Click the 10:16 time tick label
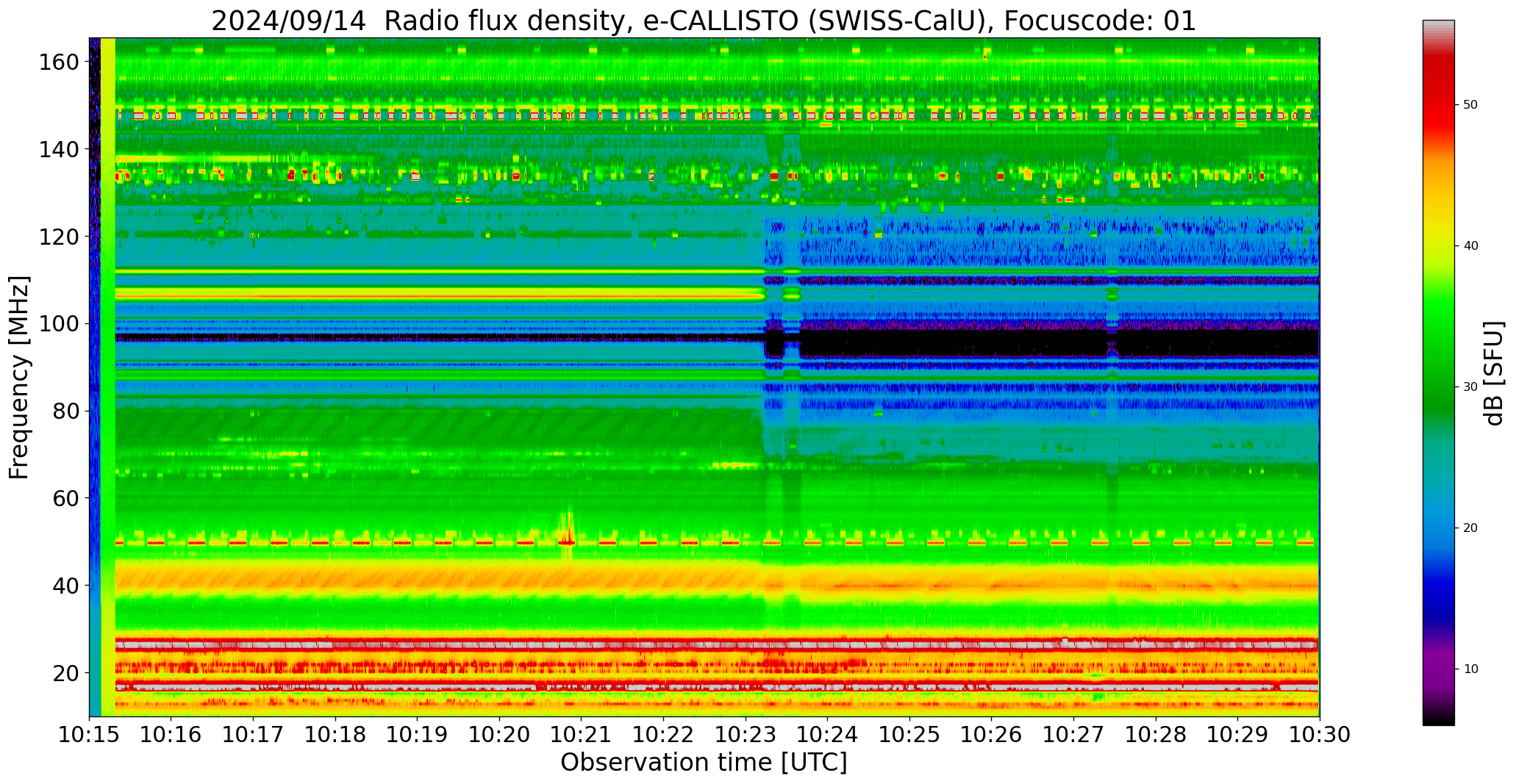 171,734
